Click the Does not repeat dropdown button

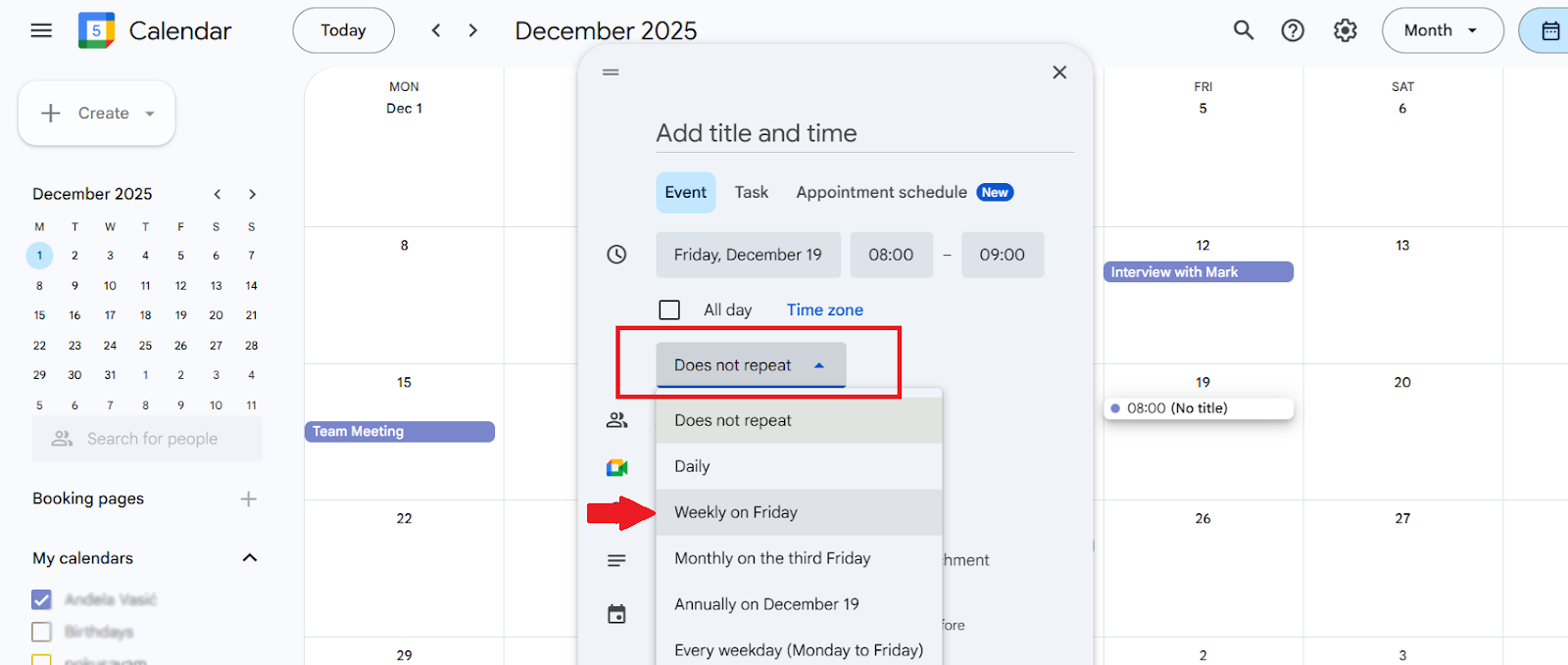tap(750, 365)
